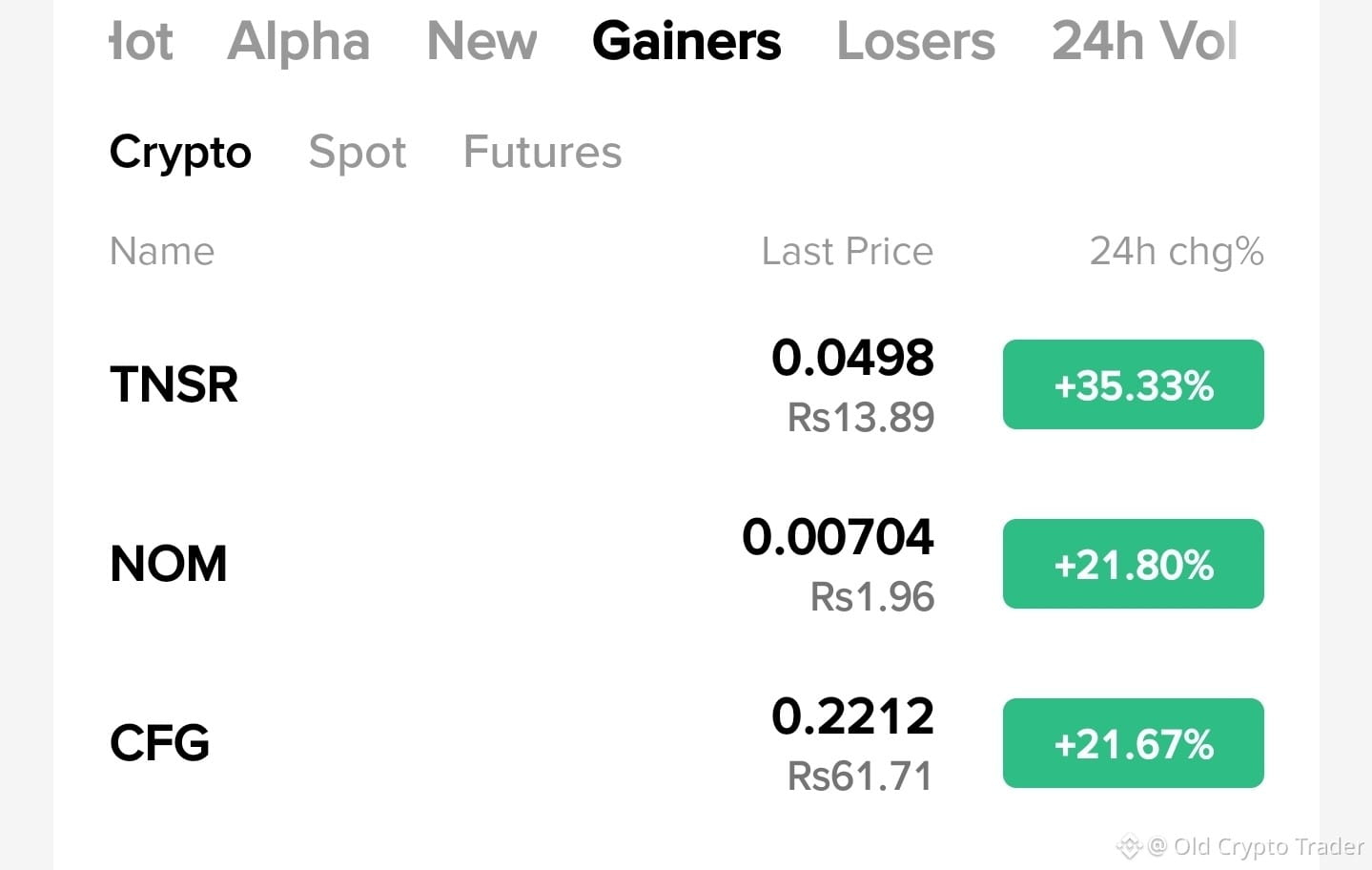Sort by Last Price column
This screenshot has width=1372, height=870.
848,252
